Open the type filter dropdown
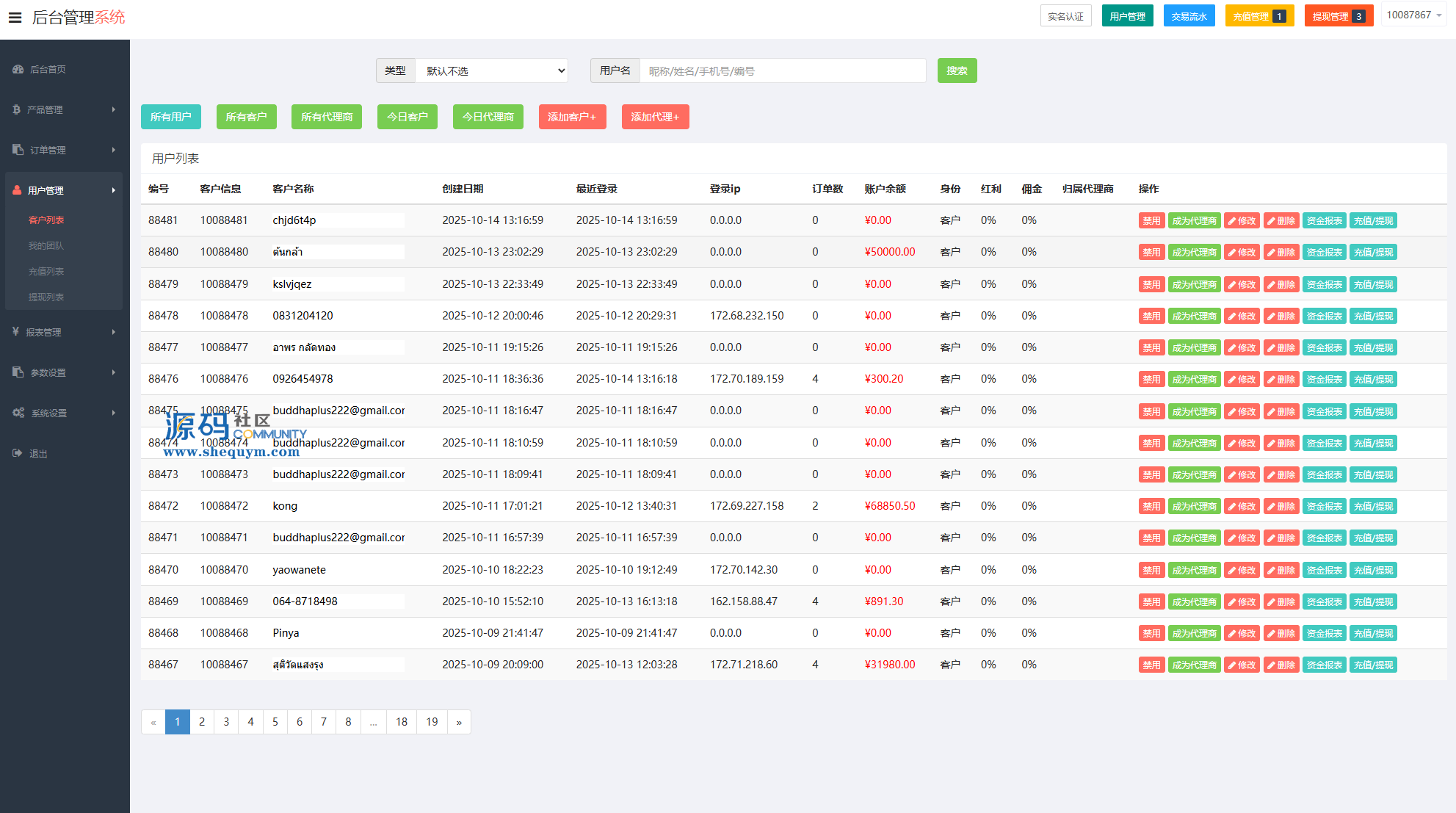The height and width of the screenshot is (813, 1456). click(x=492, y=71)
